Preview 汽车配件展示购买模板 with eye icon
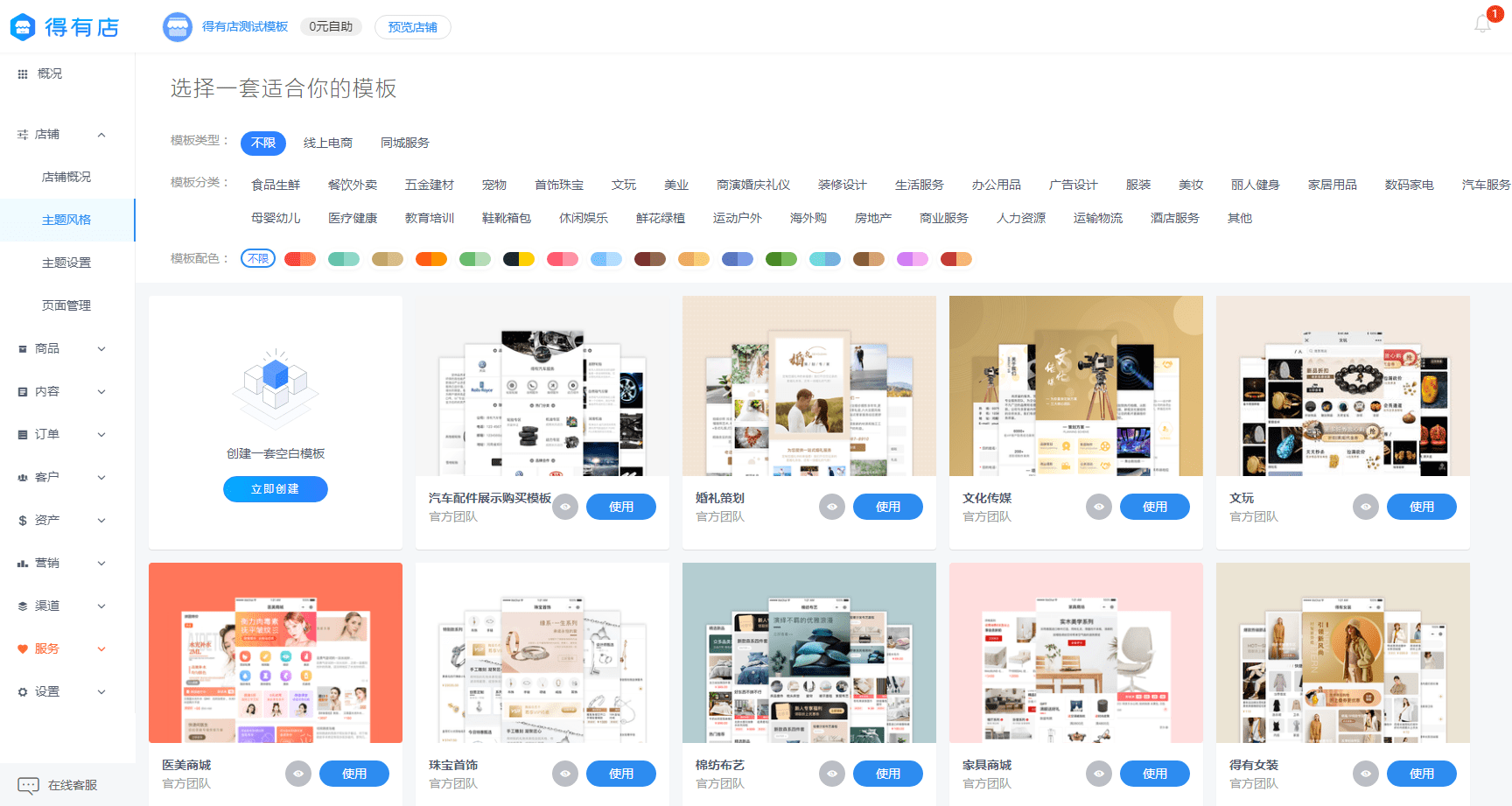The image size is (1512, 806). click(x=565, y=507)
